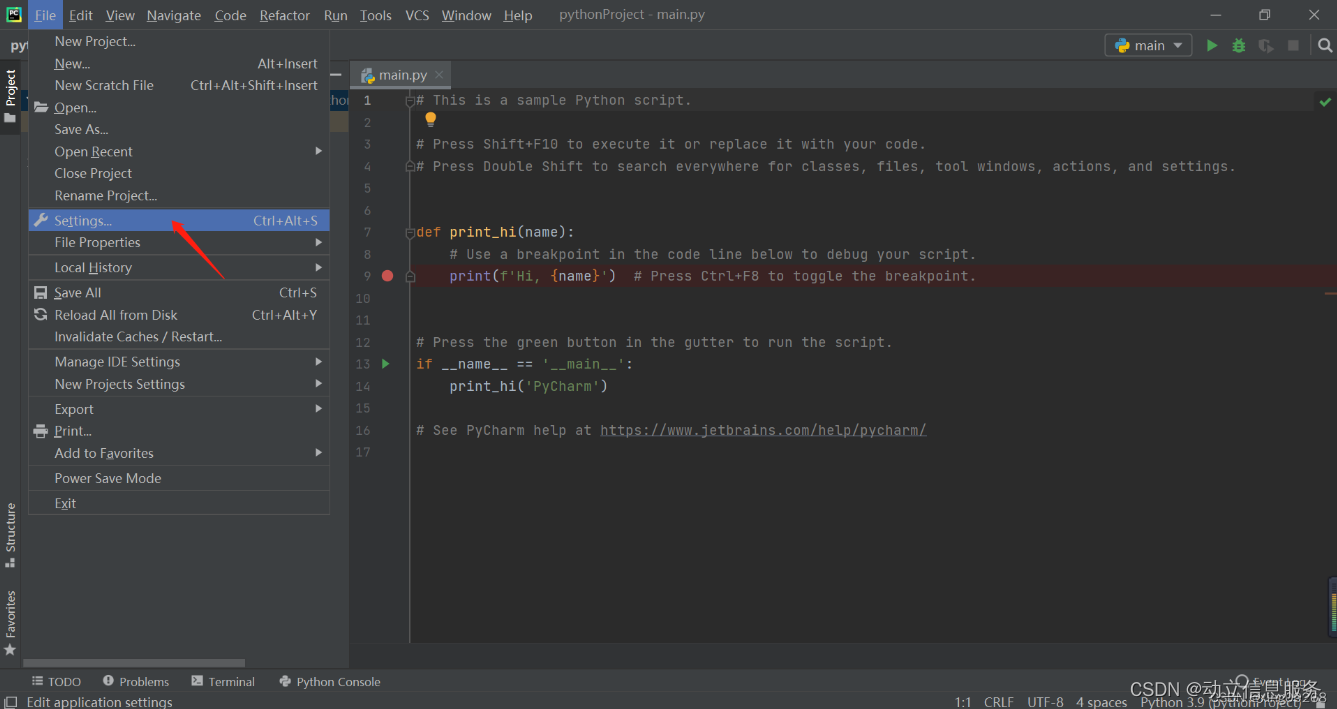Click the project panel horizontal scrollbar
Viewport: 1337px width, 709px height.
pyautogui.click(x=134, y=662)
